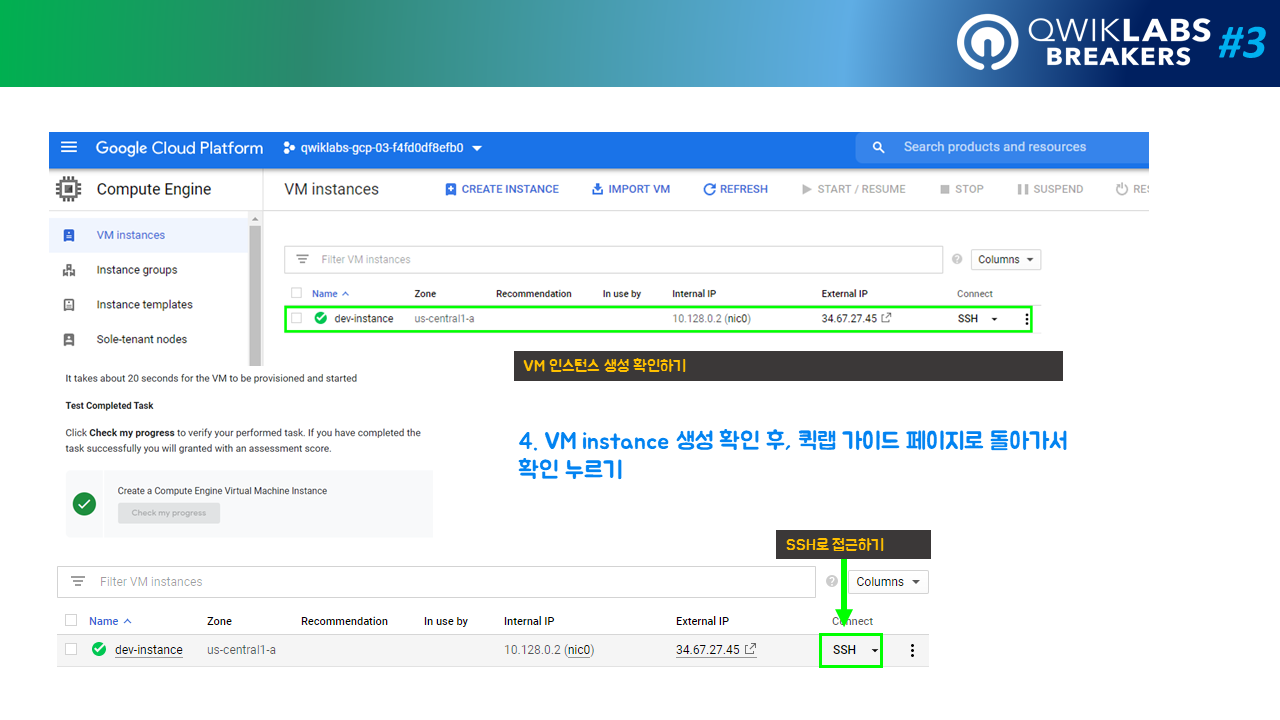The height and width of the screenshot is (720, 1280).
Task: Open Instance templates in sidebar
Action: coord(145,305)
